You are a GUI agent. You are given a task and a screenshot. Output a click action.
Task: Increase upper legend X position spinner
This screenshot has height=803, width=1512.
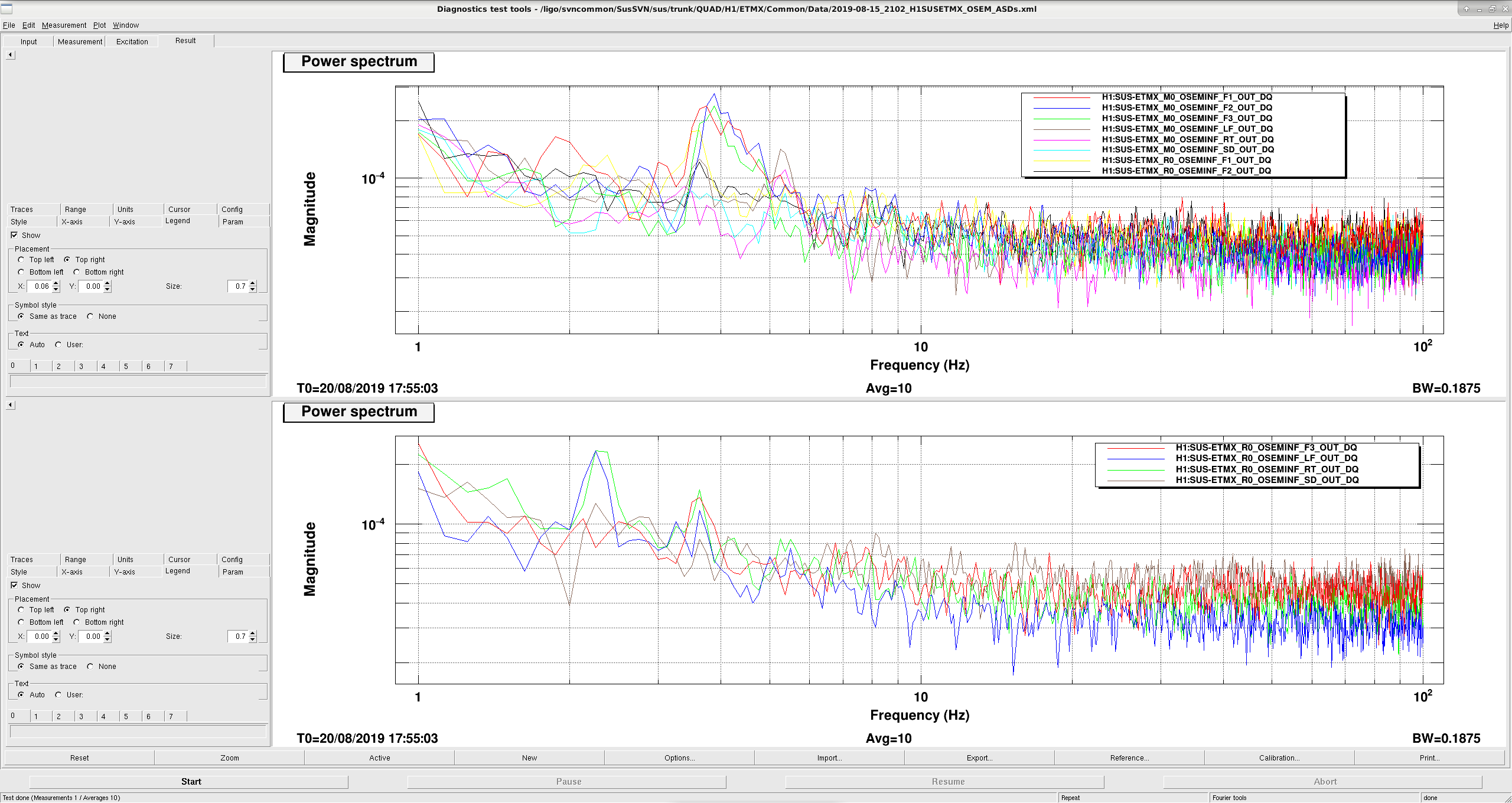click(56, 283)
